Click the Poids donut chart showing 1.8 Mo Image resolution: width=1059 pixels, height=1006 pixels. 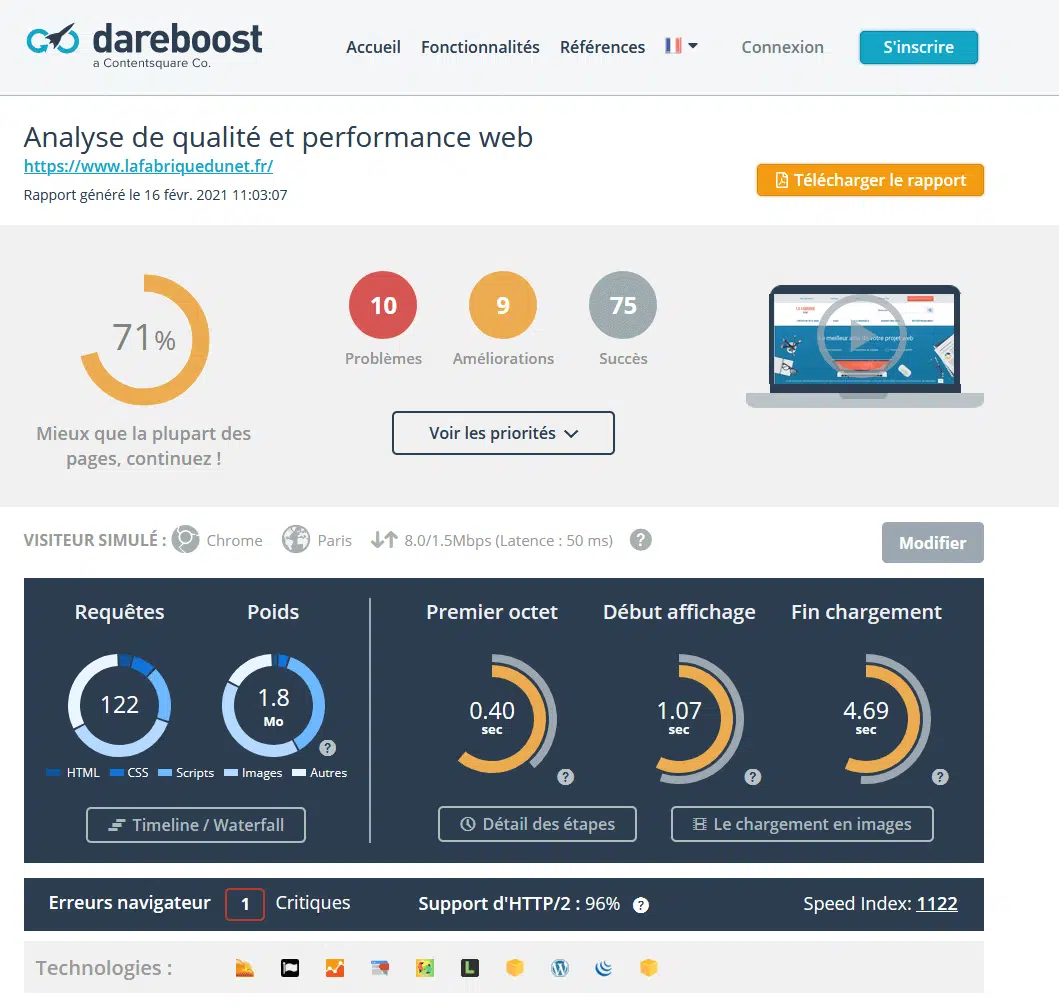pyautogui.click(x=274, y=705)
